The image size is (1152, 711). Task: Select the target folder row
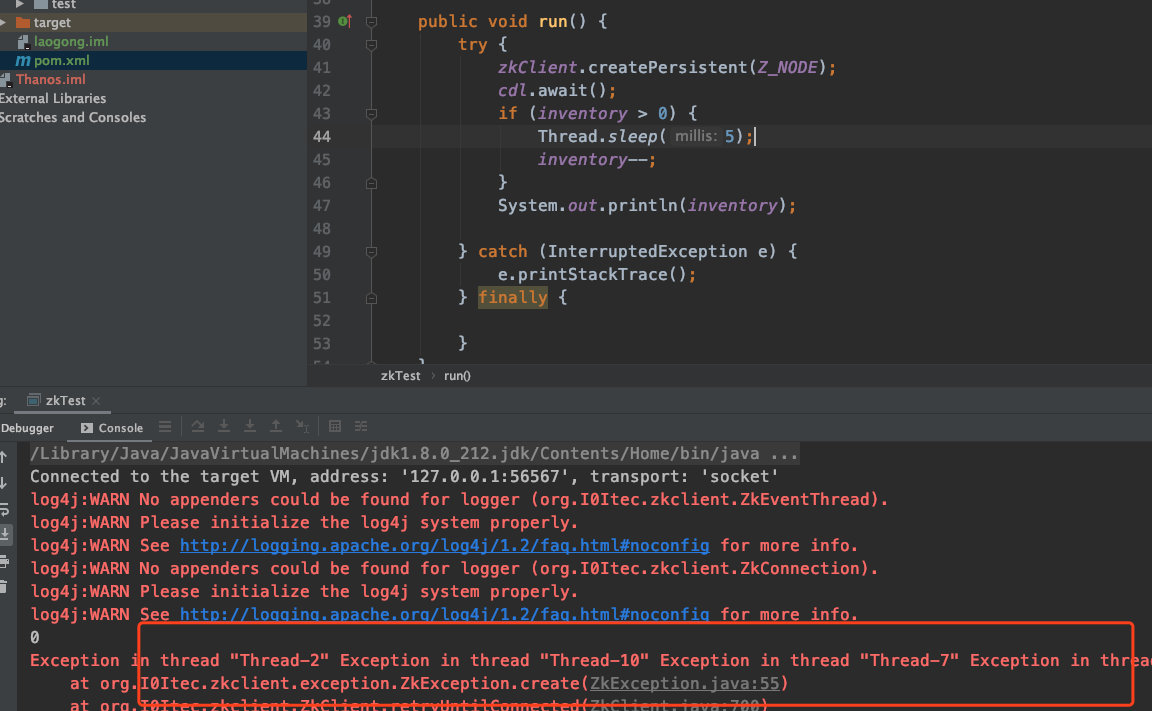154,23
